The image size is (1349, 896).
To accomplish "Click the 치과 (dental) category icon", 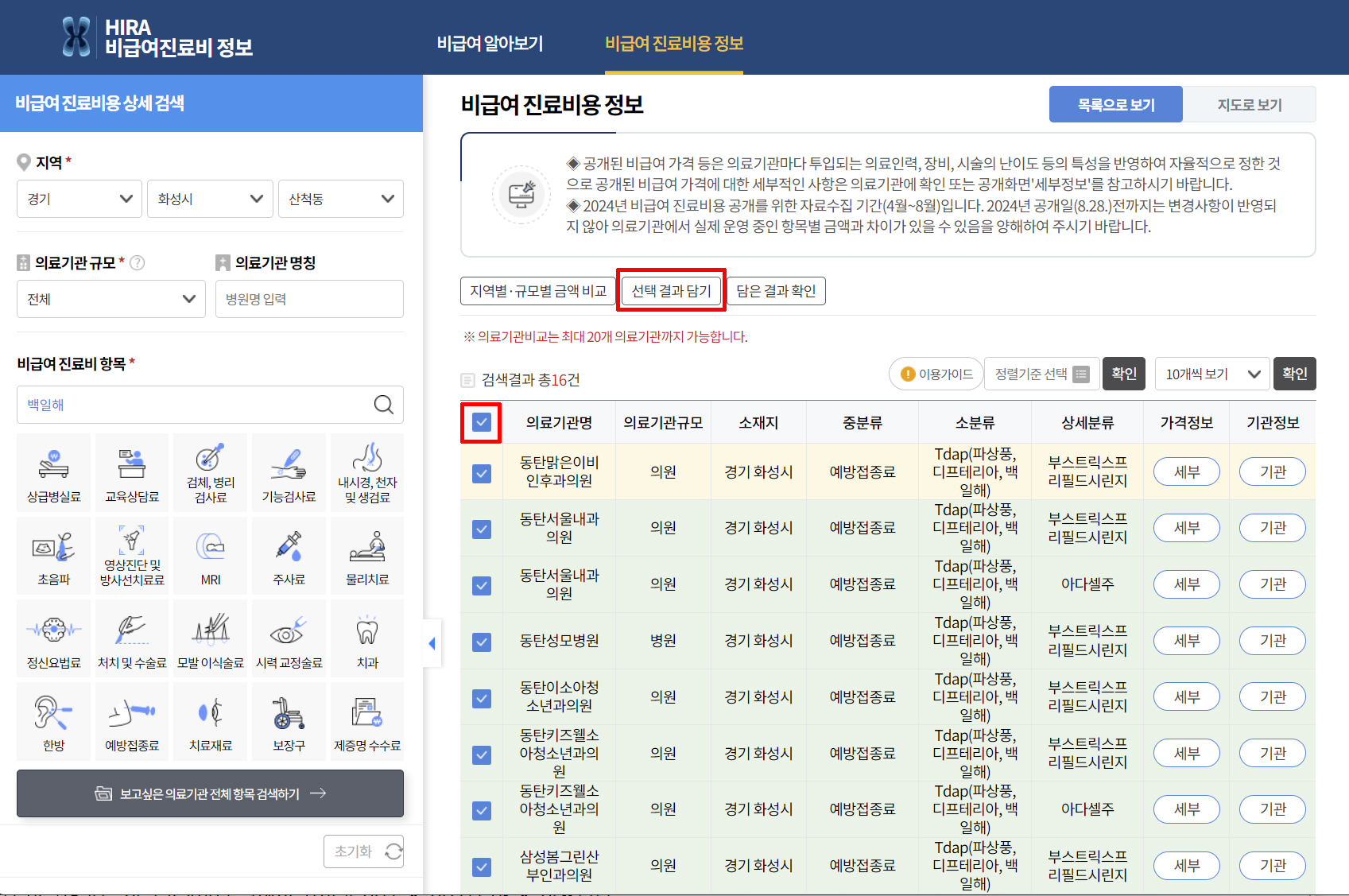I will [x=366, y=638].
